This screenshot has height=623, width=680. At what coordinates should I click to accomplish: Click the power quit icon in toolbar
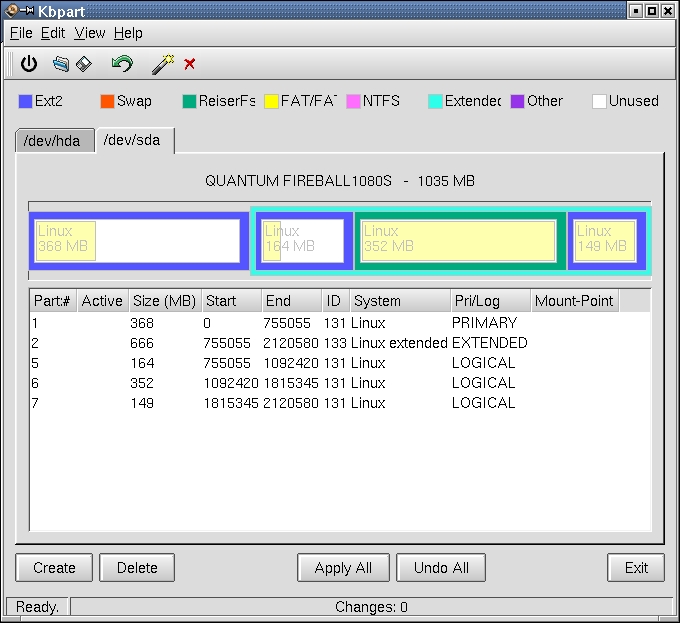[29, 64]
